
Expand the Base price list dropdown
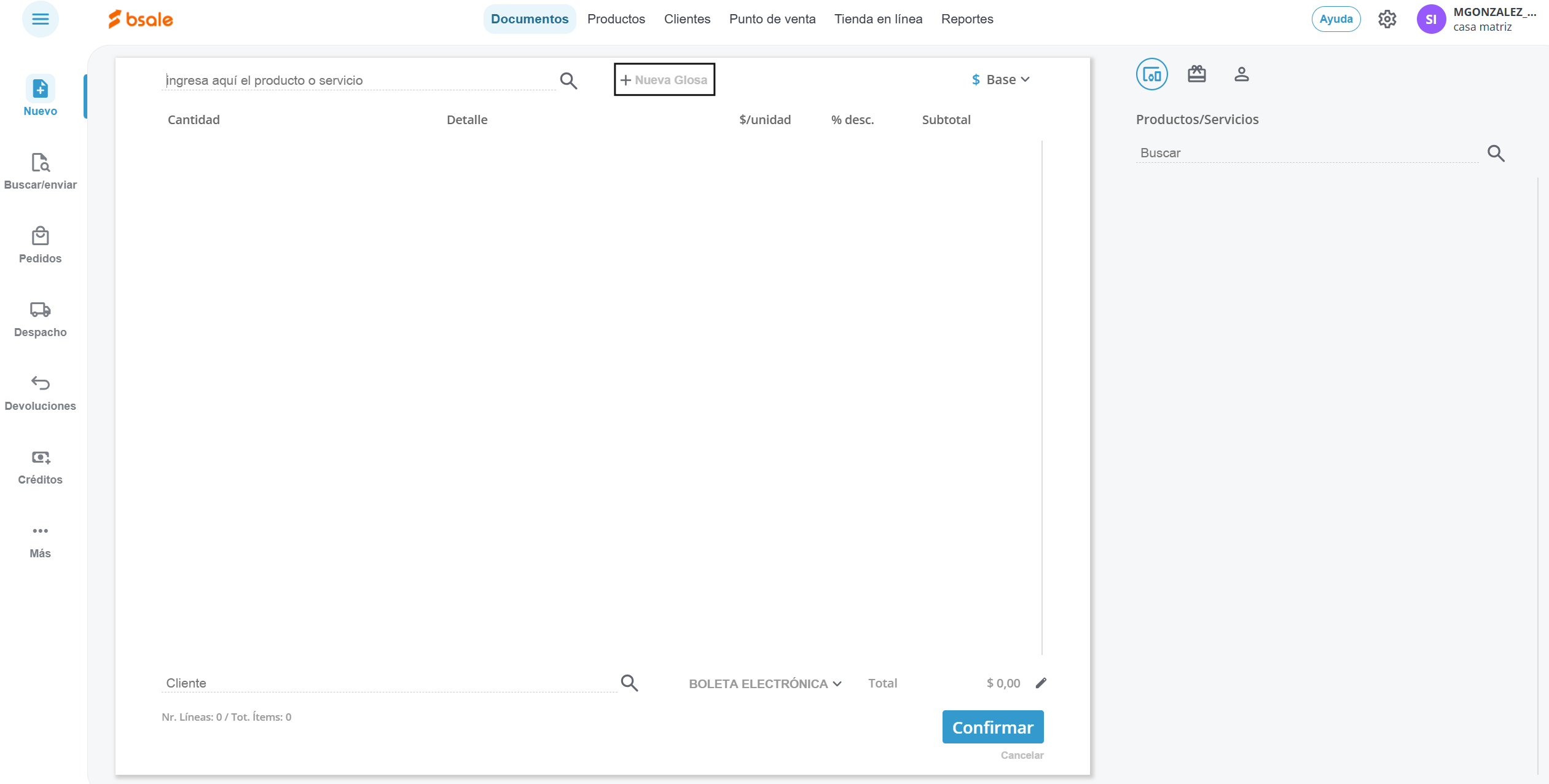[1001, 80]
